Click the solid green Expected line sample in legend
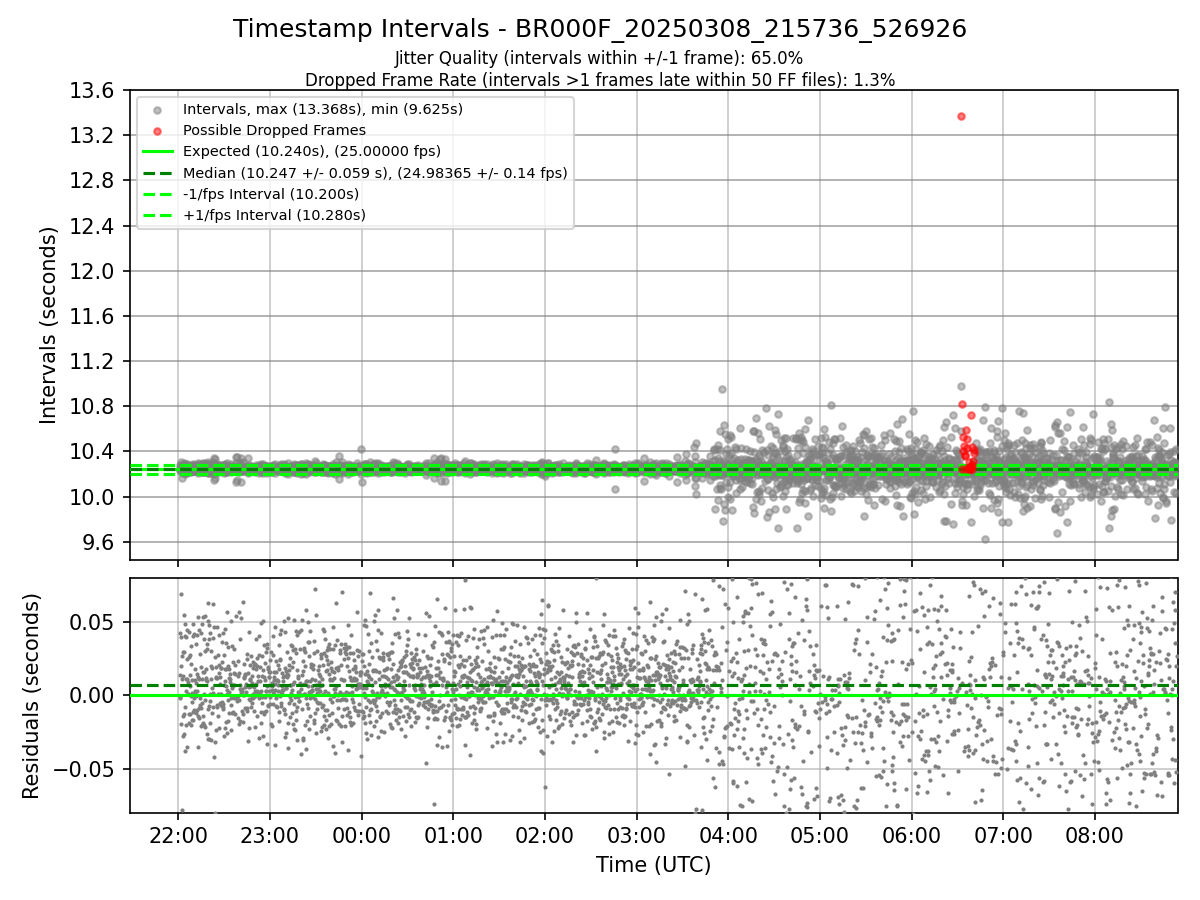1200x900 pixels. coord(158,151)
